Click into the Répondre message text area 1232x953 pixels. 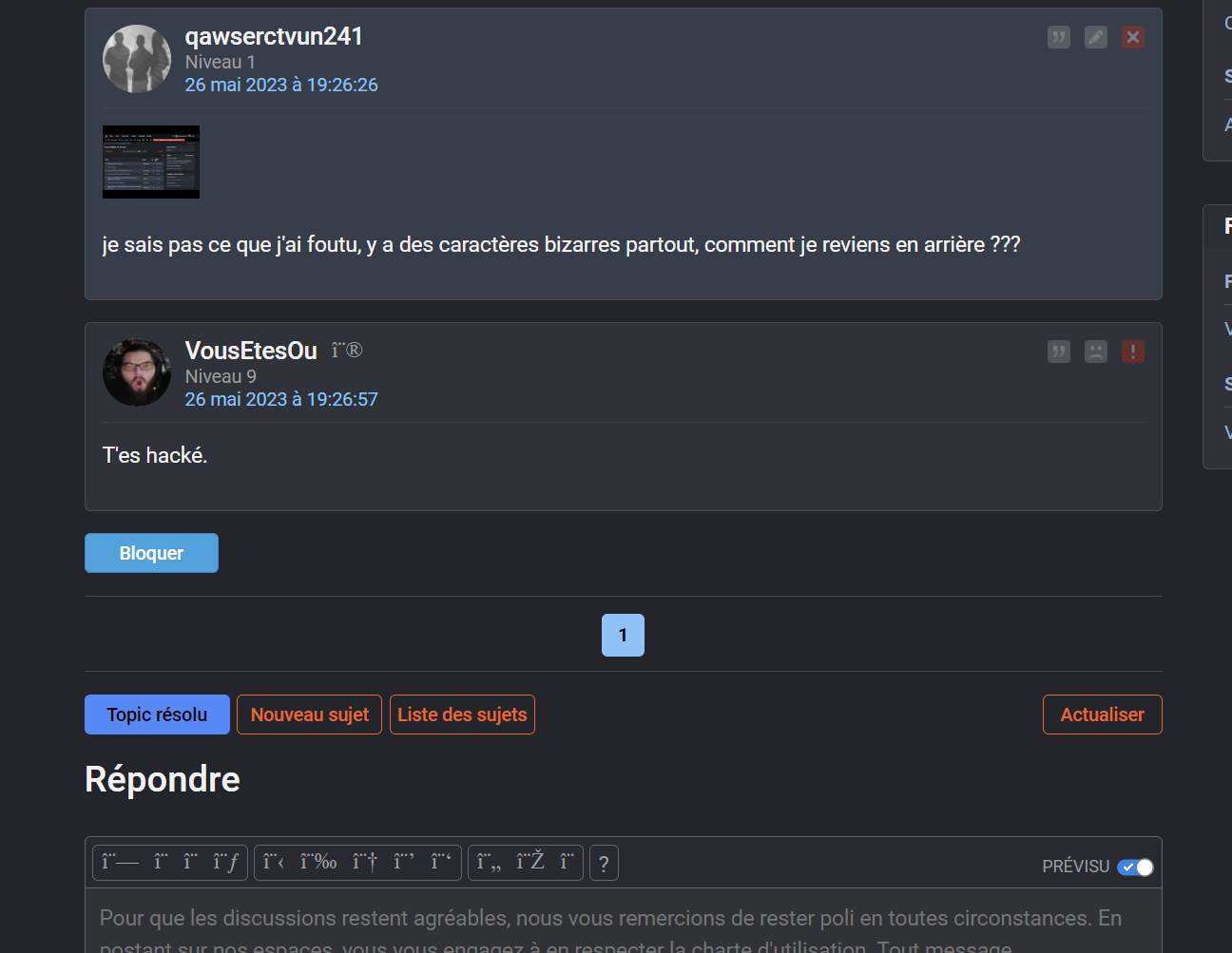[623, 921]
